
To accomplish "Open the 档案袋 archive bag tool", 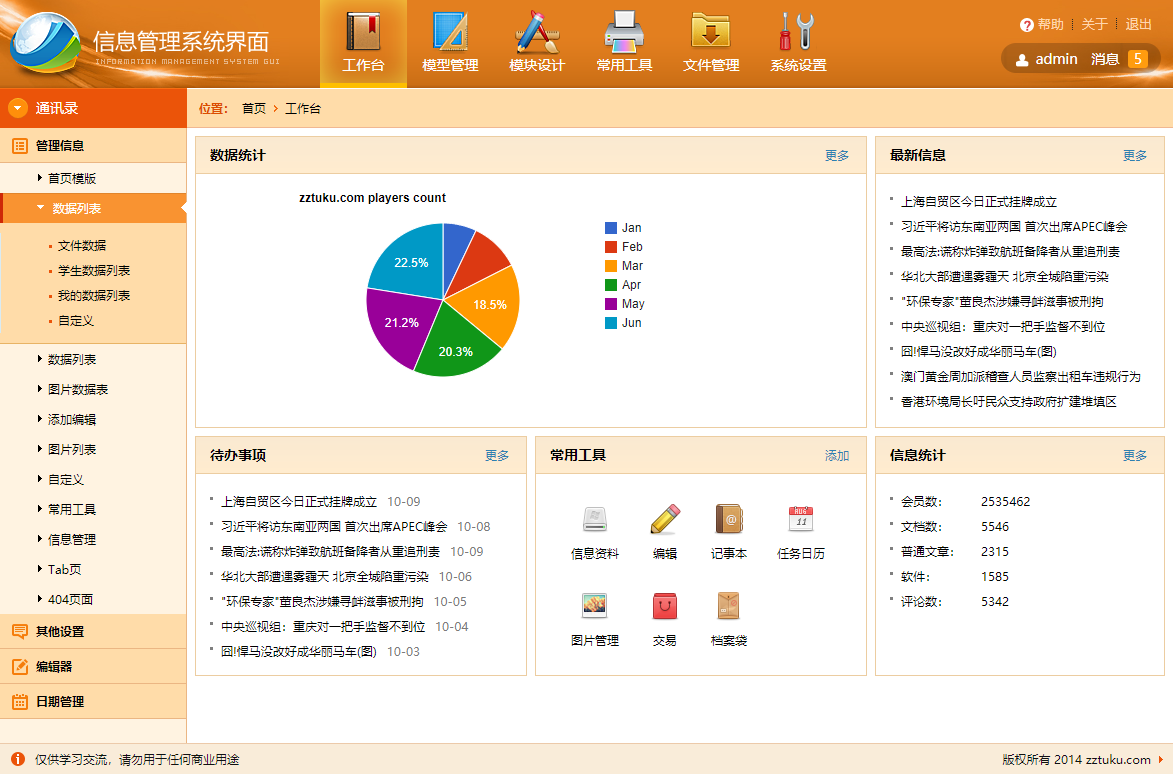I will coord(729,606).
